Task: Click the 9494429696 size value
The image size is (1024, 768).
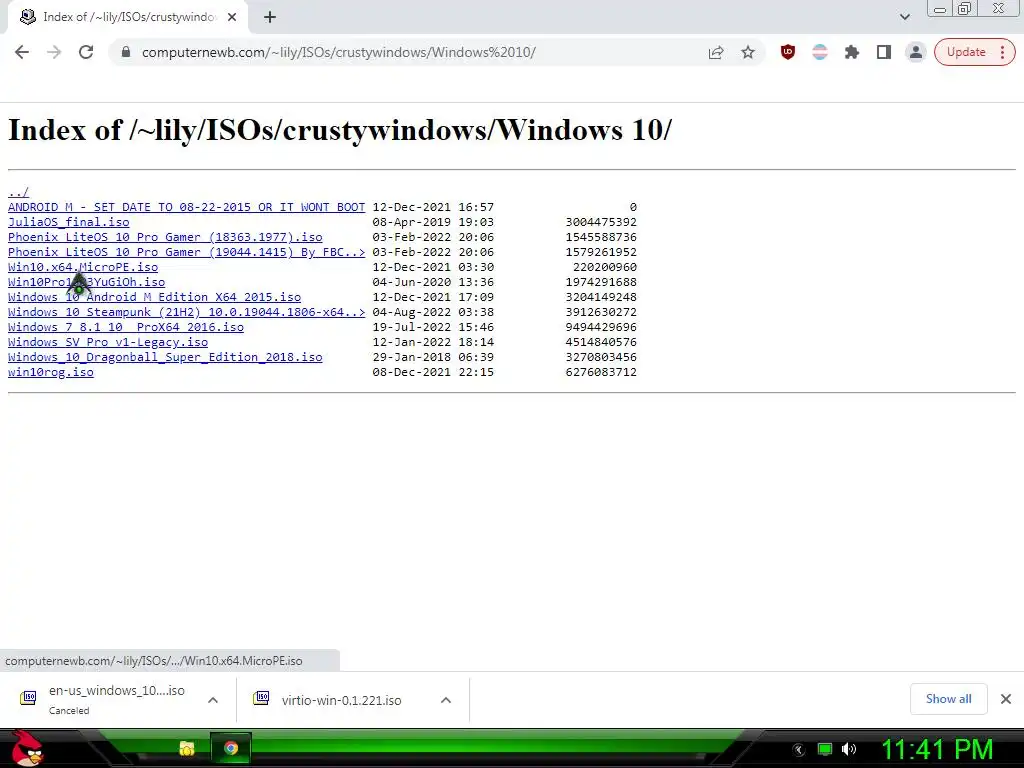Action: pyautogui.click(x=601, y=327)
